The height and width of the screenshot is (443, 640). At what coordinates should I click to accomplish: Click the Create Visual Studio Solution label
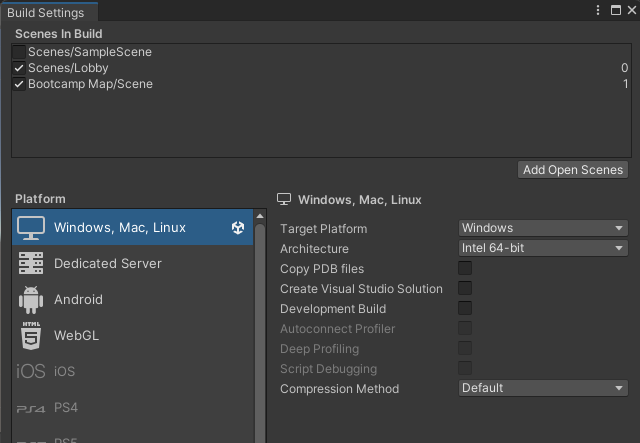click(x=361, y=289)
